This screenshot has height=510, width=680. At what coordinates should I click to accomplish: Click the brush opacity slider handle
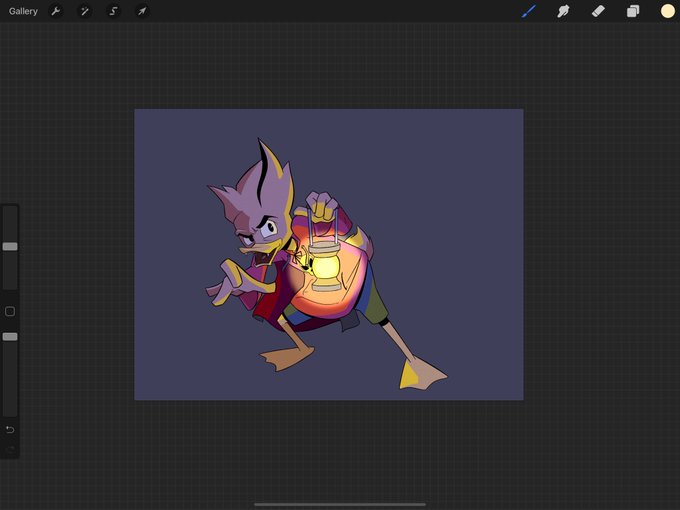click(10, 337)
